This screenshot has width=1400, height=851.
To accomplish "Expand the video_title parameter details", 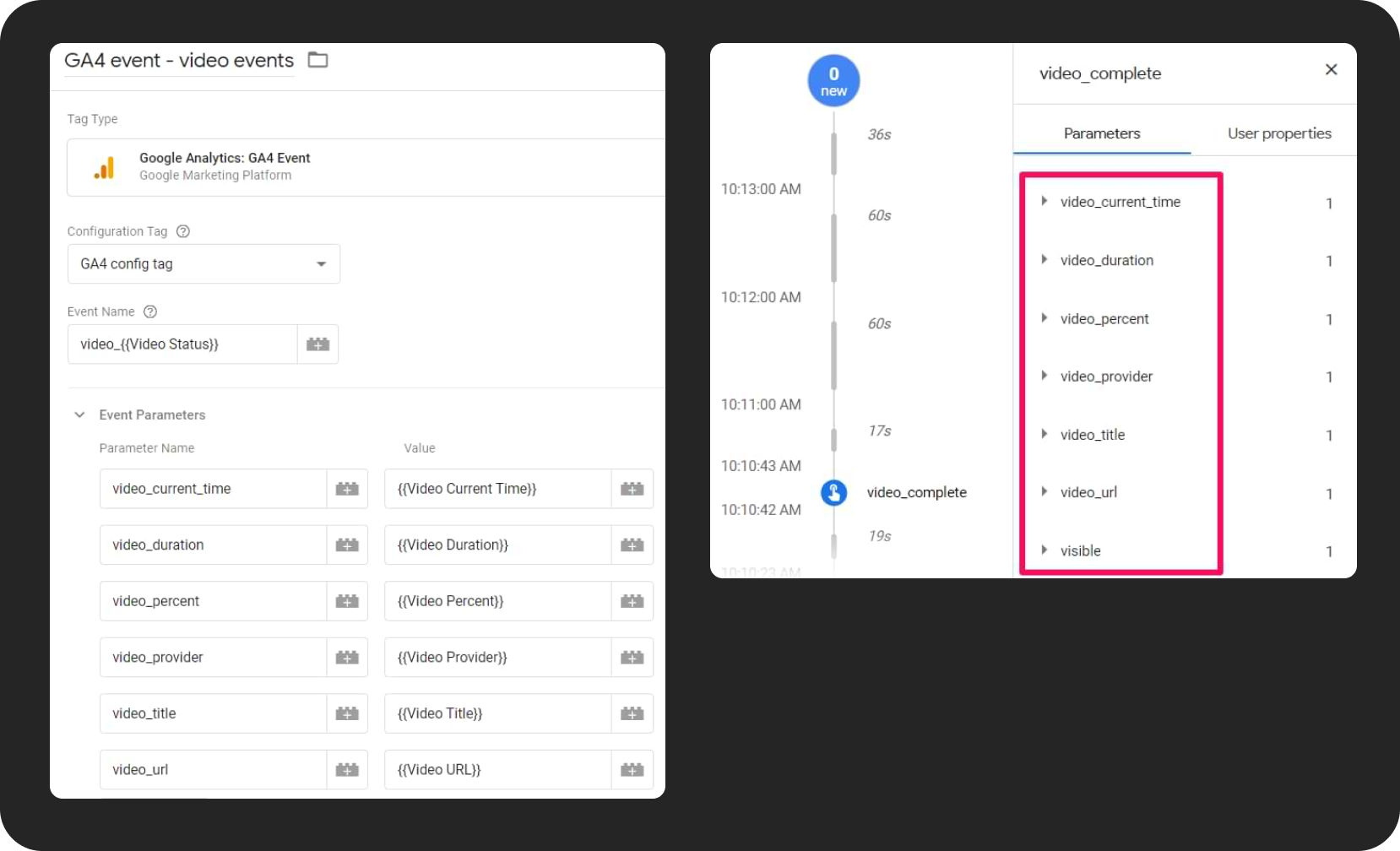I will tap(1045, 435).
